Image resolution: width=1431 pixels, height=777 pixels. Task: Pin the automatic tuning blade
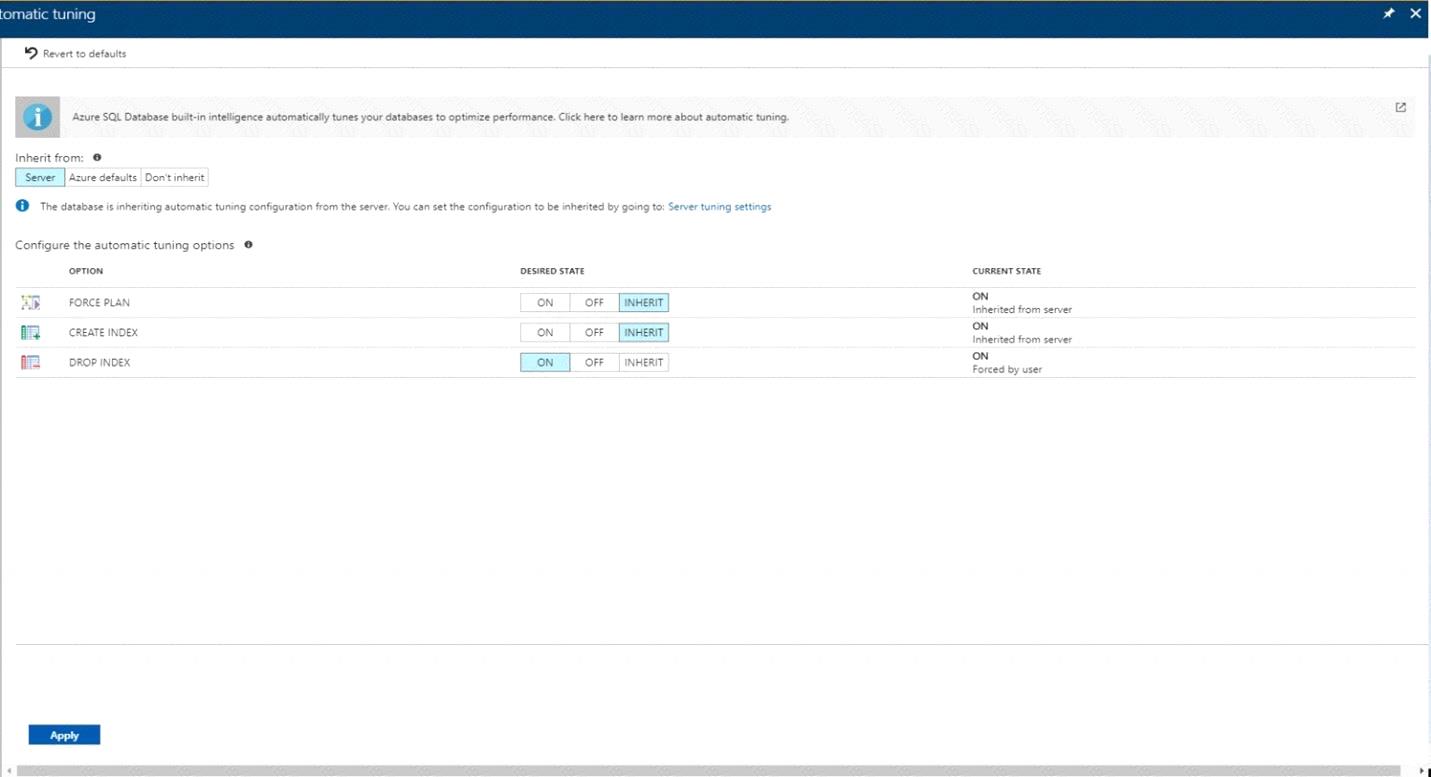[x=1388, y=14]
